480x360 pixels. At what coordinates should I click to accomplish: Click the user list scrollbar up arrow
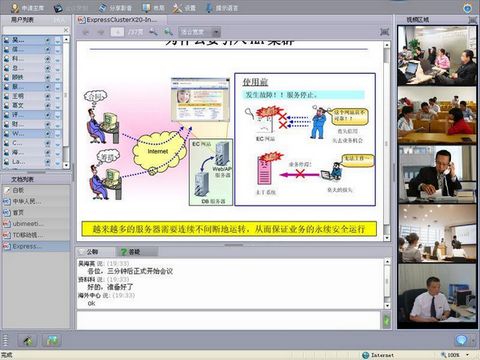click(66, 39)
